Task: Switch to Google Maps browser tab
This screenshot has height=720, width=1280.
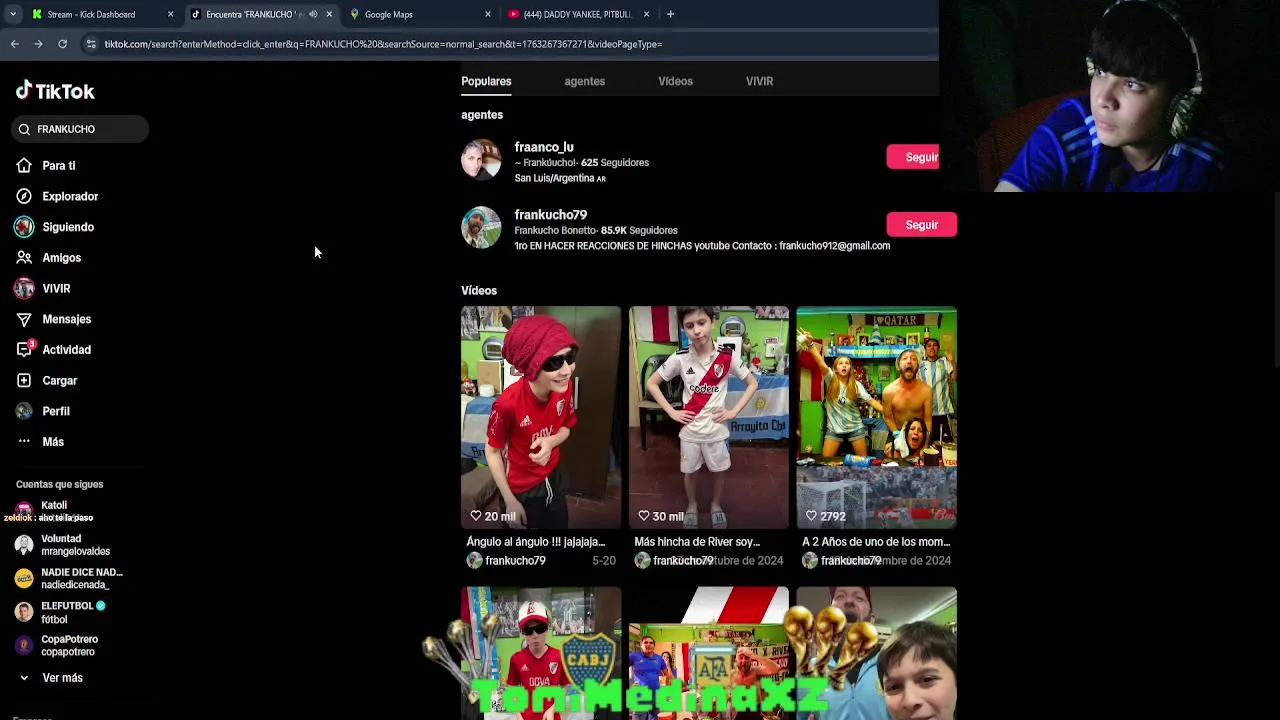Action: (420, 14)
